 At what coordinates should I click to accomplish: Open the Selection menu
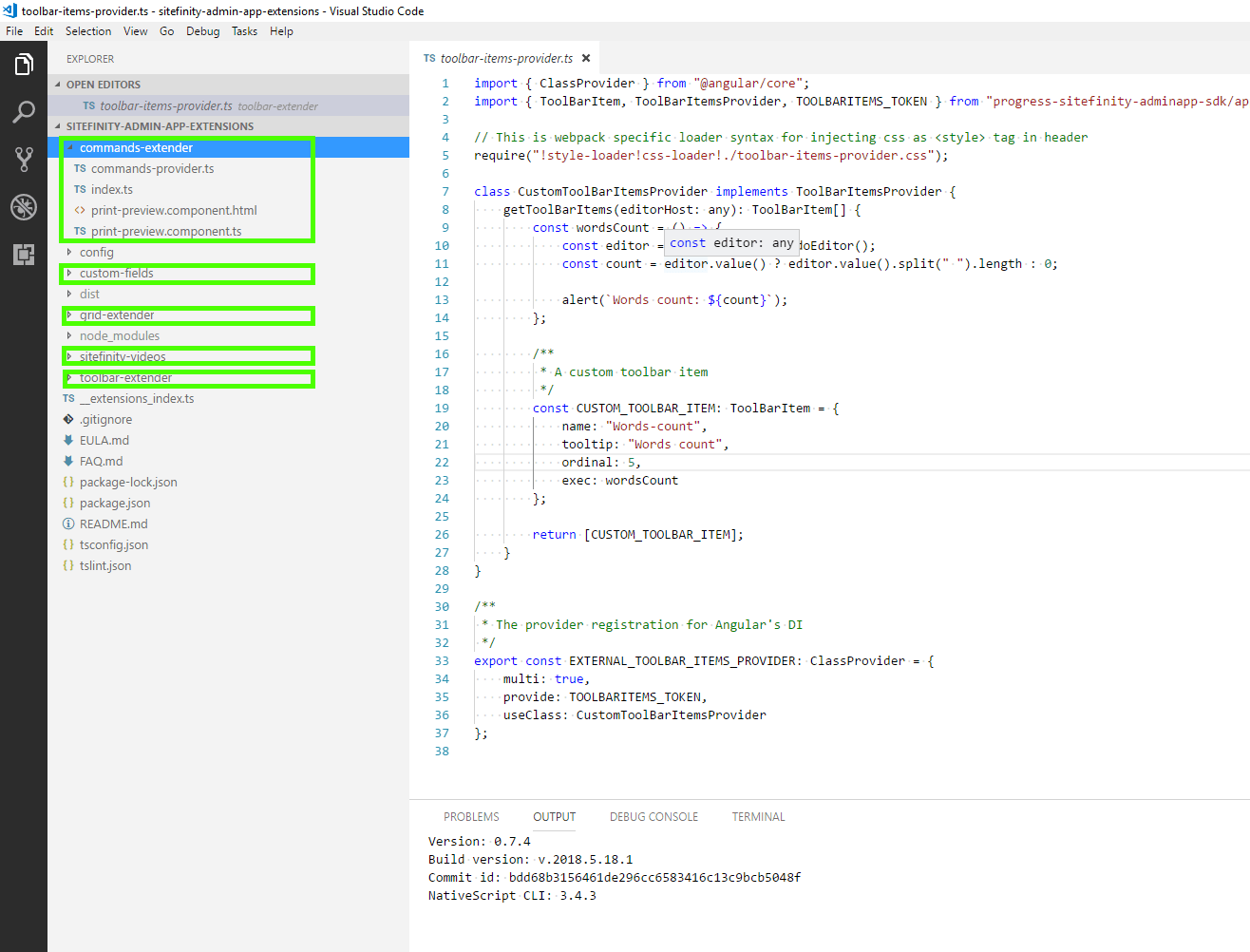pyautogui.click(x=88, y=31)
